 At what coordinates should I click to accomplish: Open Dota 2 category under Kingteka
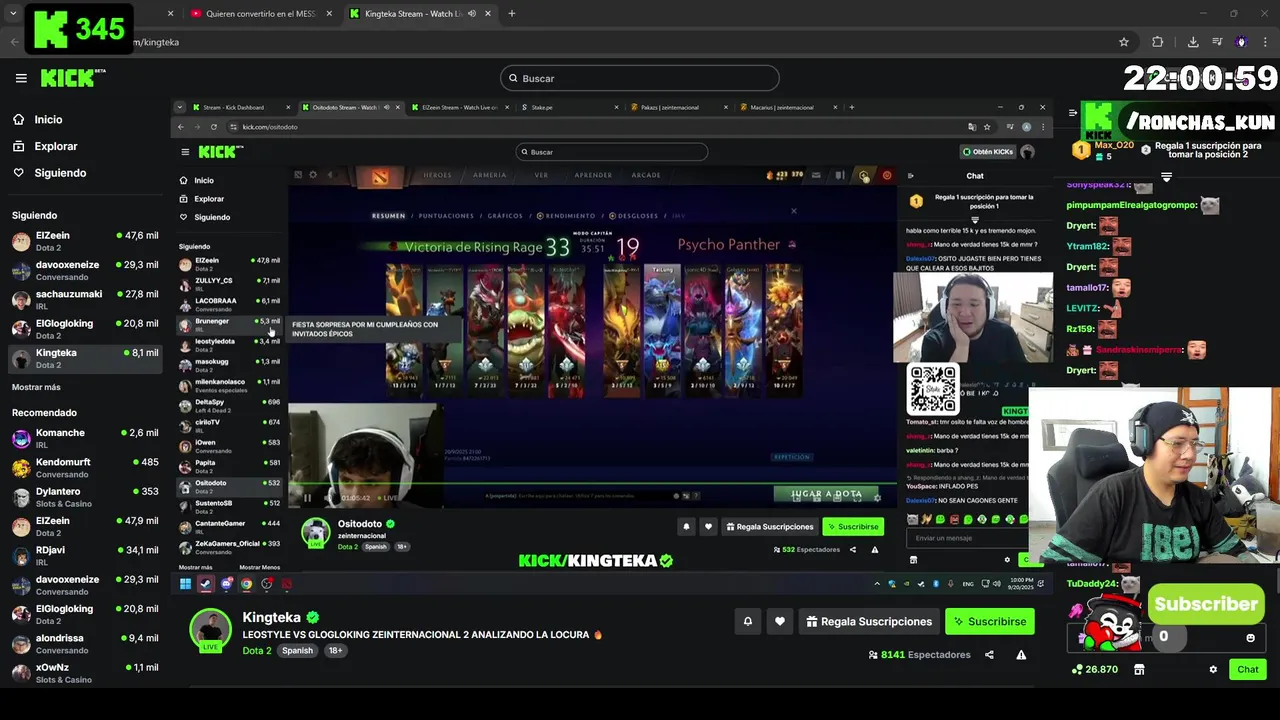click(257, 651)
